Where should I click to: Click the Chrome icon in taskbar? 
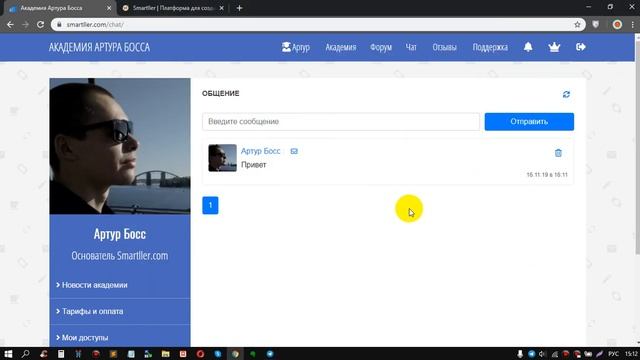[x=235, y=354]
